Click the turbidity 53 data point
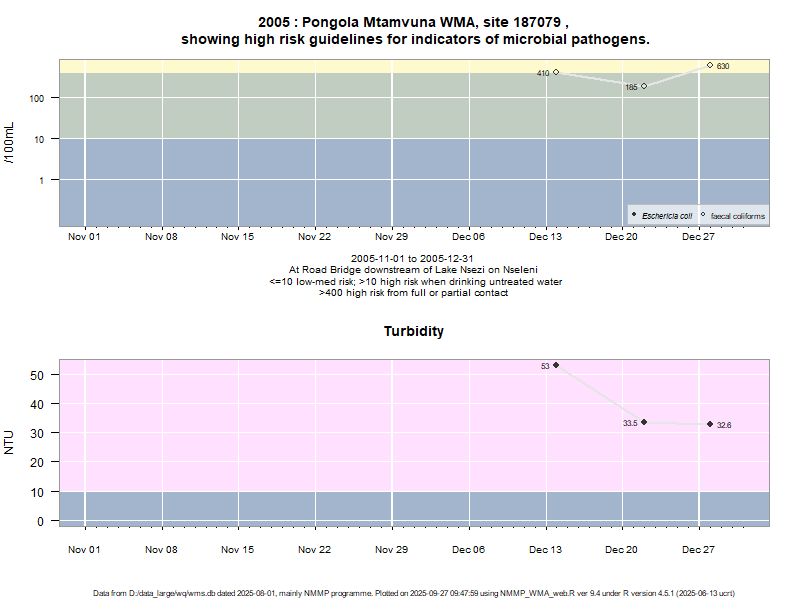 pos(556,365)
